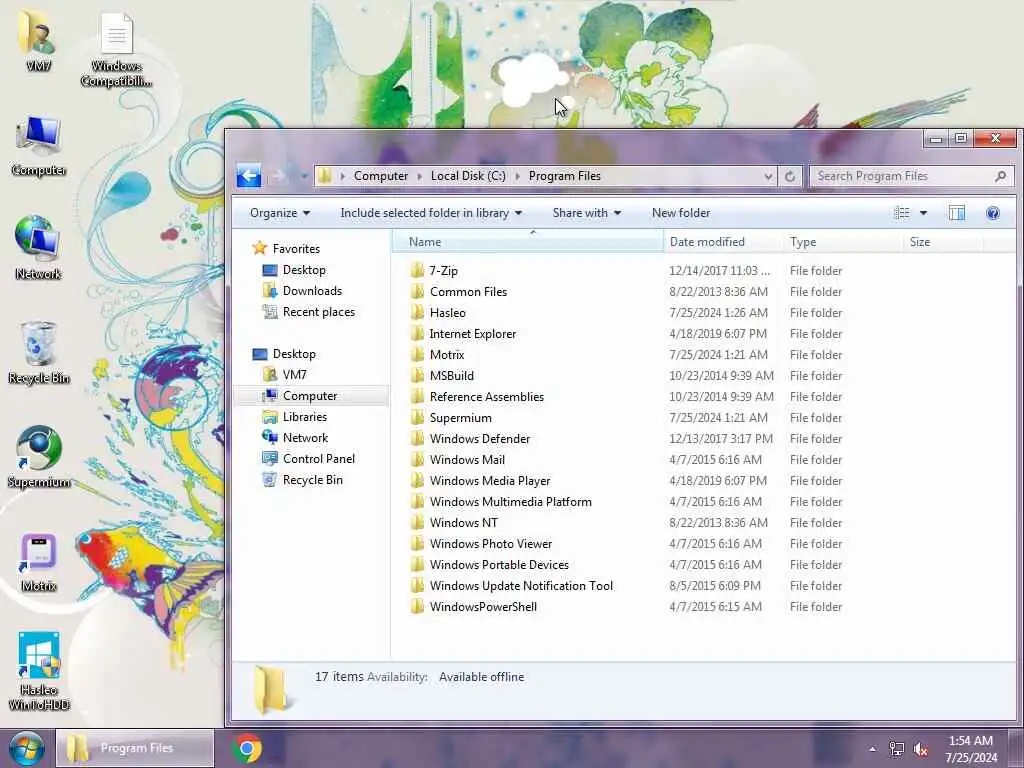The width and height of the screenshot is (1024, 768).
Task: Select the Windows Update Notification Tool folder
Action: coord(521,585)
